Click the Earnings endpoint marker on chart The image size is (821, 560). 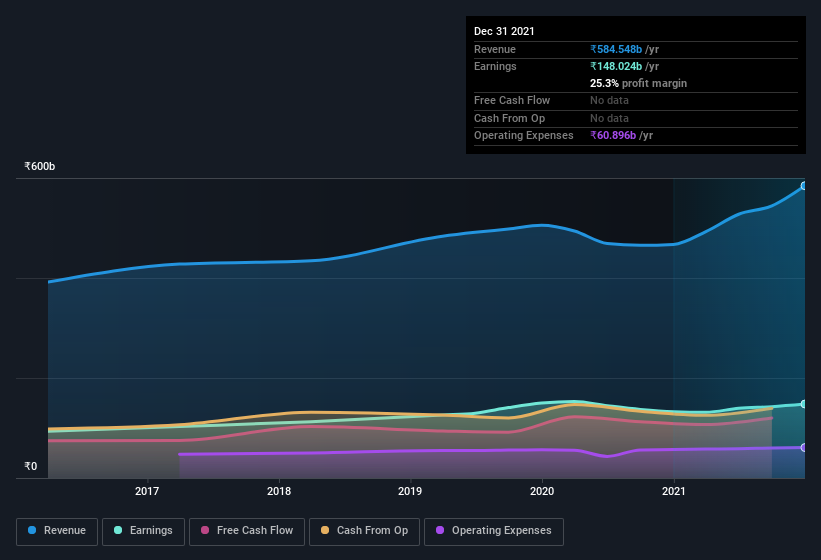coord(803,404)
